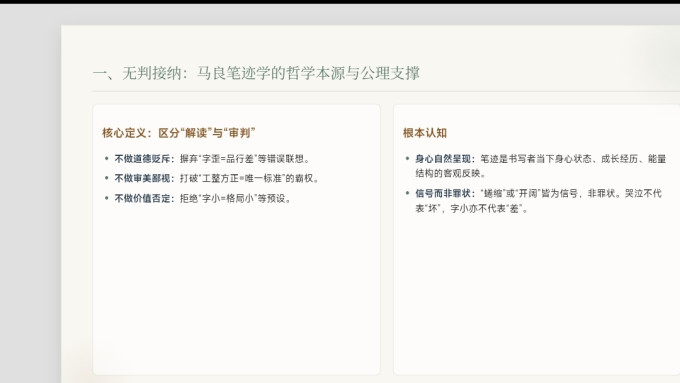The height and width of the screenshot is (383, 680).
Task: Select the slide title 一、无判接纳：马良笔迹学的哲学本源与公理支撑
Action: [256, 73]
